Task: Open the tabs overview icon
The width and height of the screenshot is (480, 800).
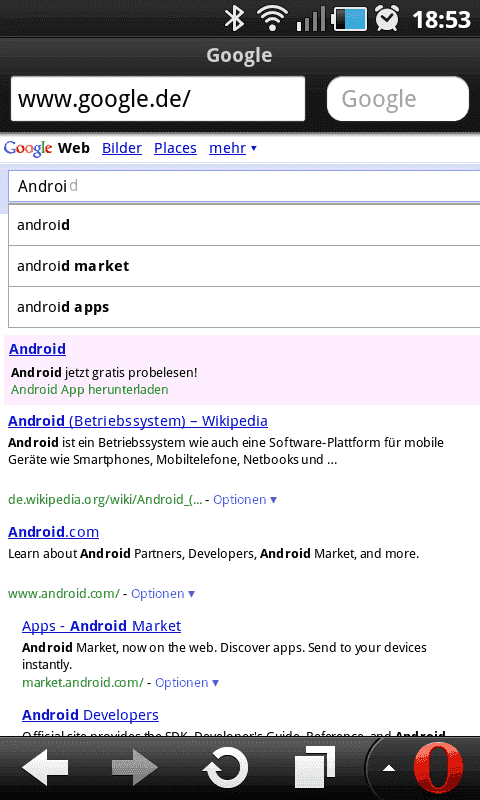Action: (x=315, y=766)
